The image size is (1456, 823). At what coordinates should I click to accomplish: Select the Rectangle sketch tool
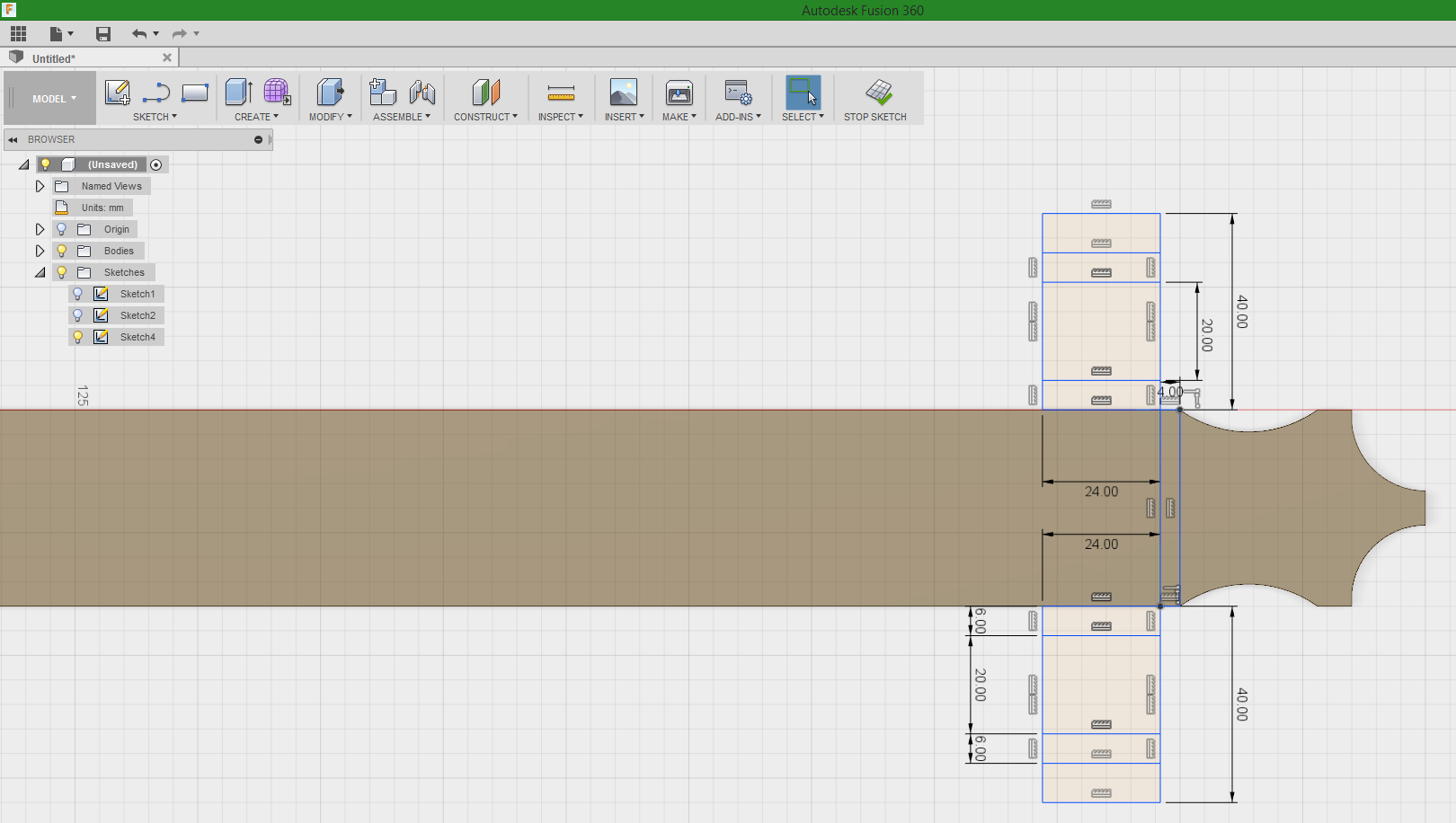click(x=195, y=93)
